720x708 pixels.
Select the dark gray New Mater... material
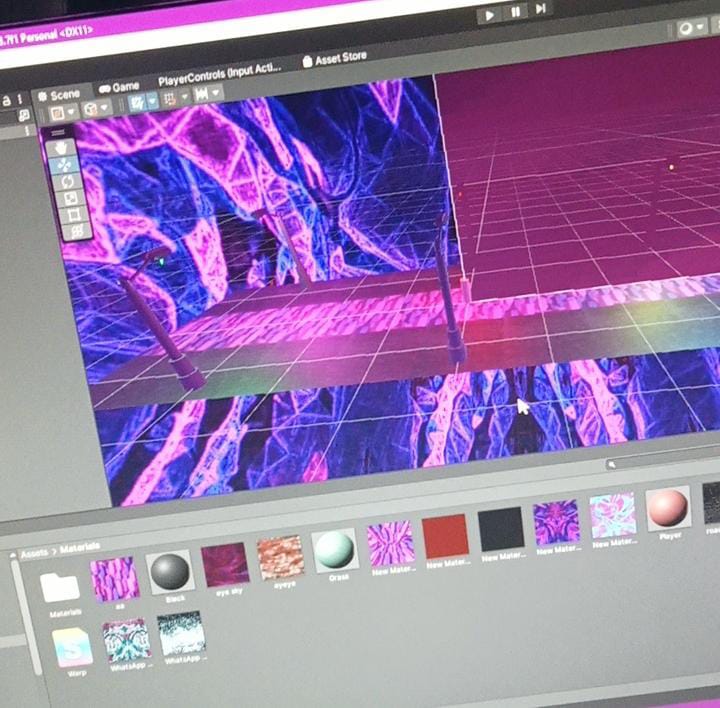(x=501, y=528)
